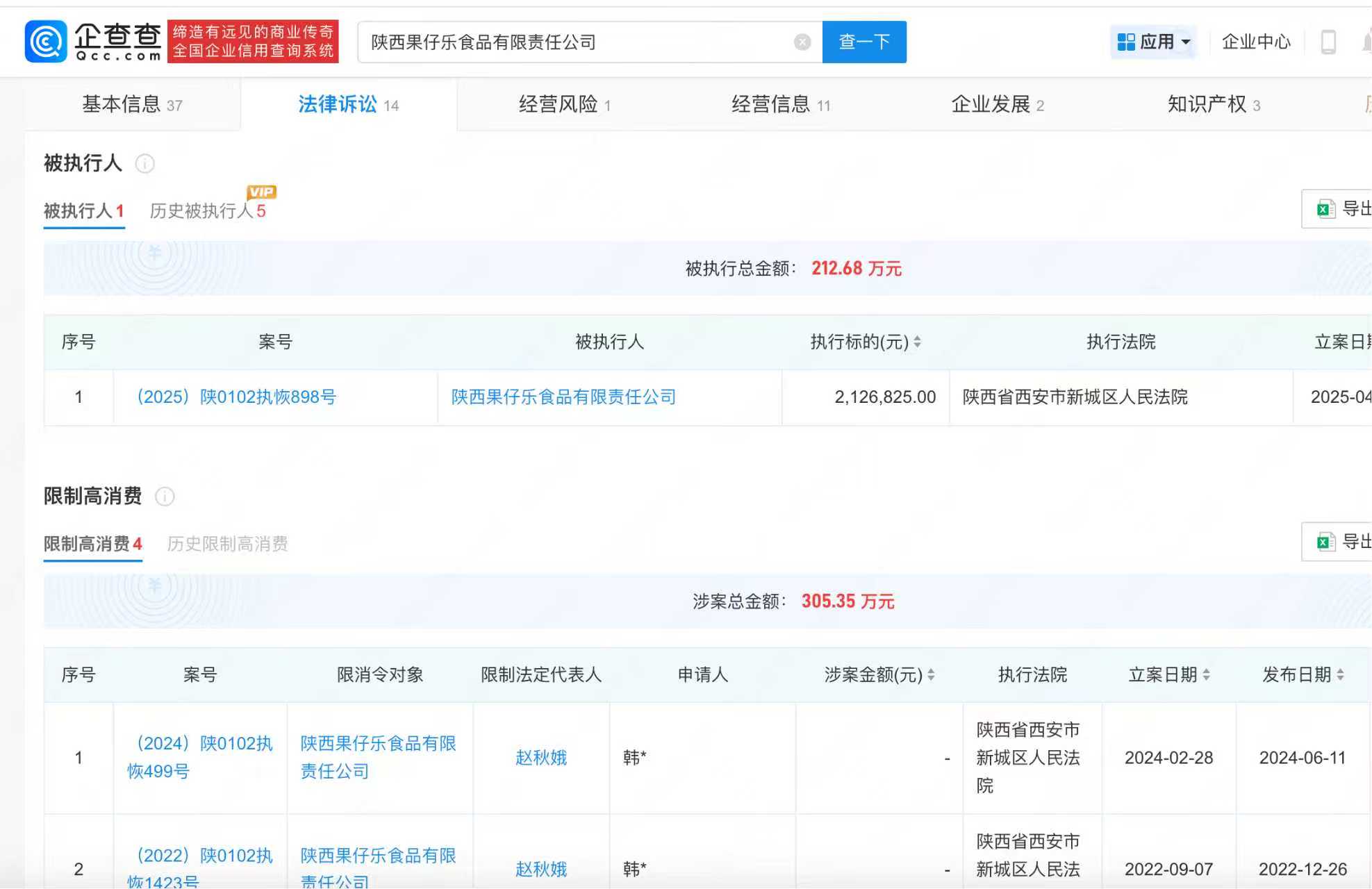
Task: Sort by 执行标的(元) column arrows
Action: pos(918,342)
